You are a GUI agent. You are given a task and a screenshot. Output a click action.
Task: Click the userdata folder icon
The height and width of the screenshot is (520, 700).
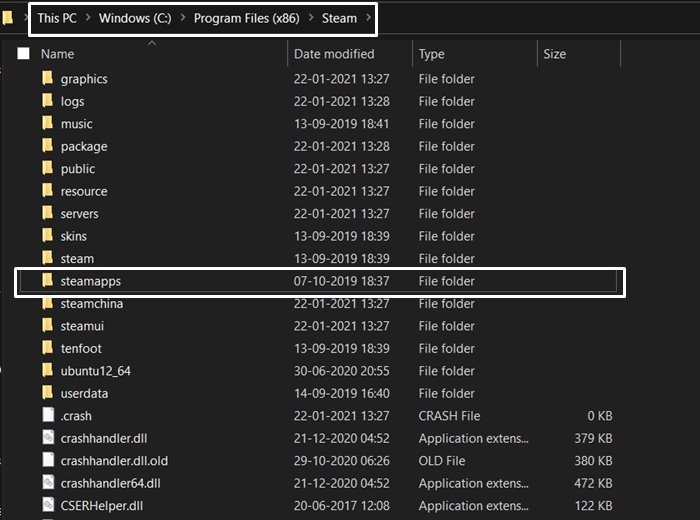47,392
